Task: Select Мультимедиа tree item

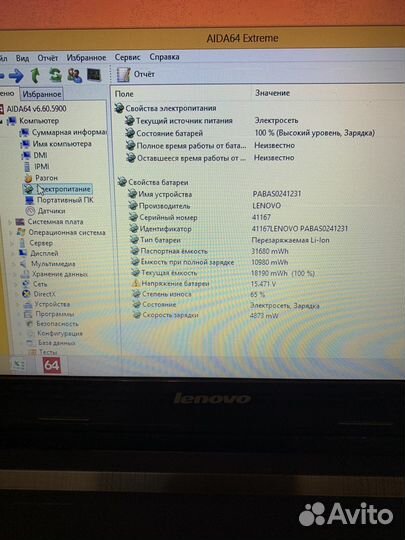Action: (47, 263)
